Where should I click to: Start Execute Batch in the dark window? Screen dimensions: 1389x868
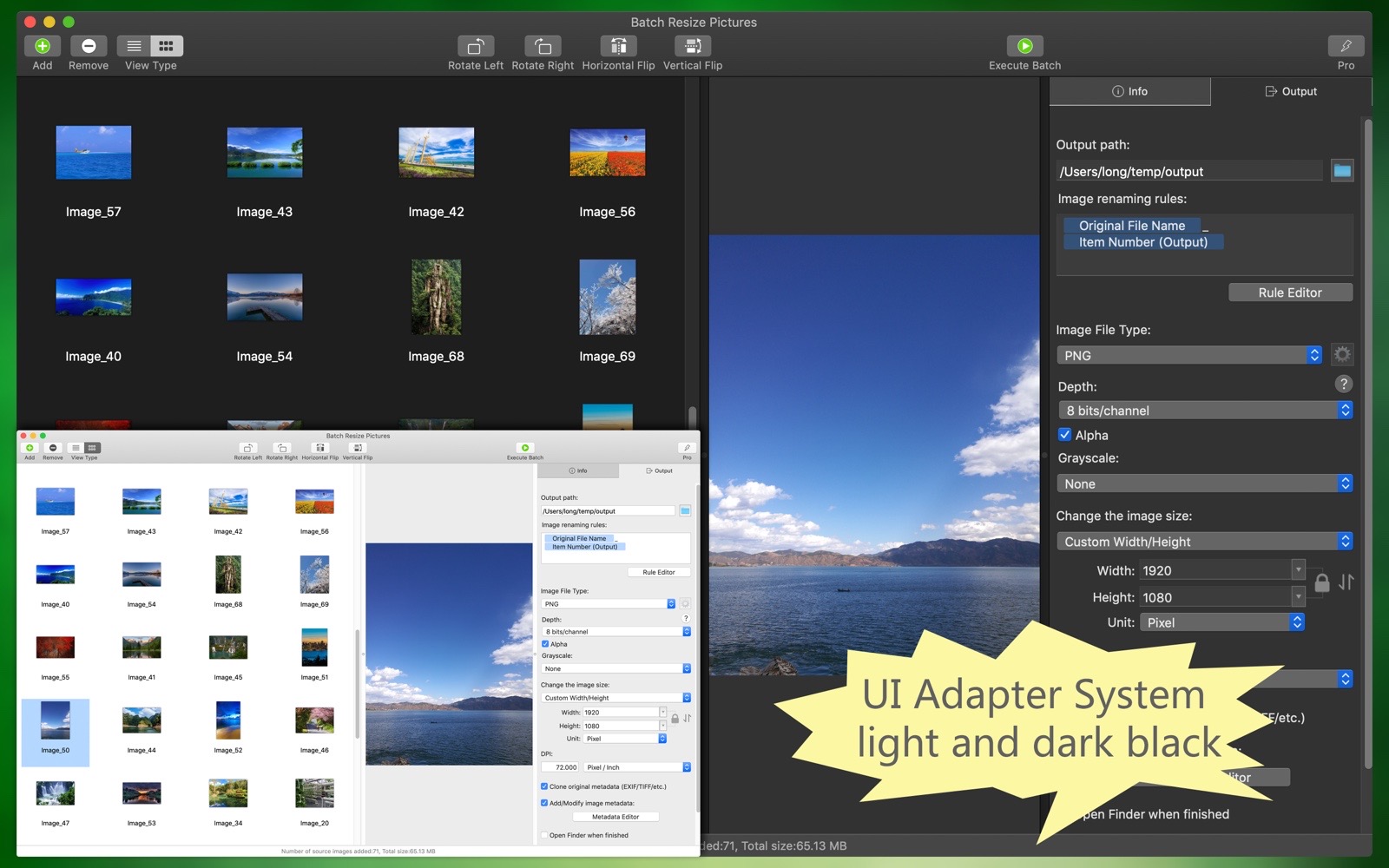[1024, 46]
